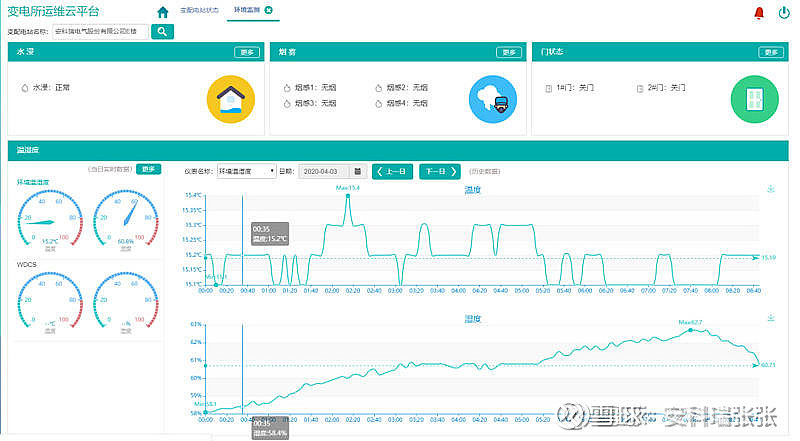The height and width of the screenshot is (441, 800).
Task: Click the 环境温湿度 temperature gauge reading 15.2℃
Action: (x=50, y=220)
